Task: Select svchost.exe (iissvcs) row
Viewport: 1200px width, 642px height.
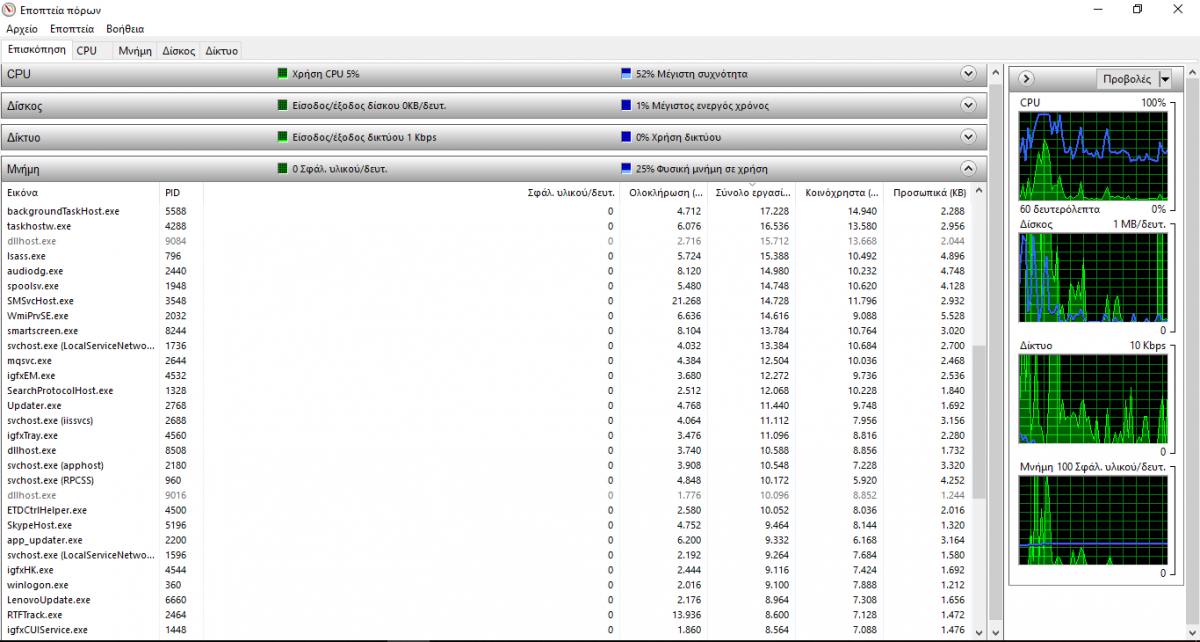Action: (x=486, y=421)
